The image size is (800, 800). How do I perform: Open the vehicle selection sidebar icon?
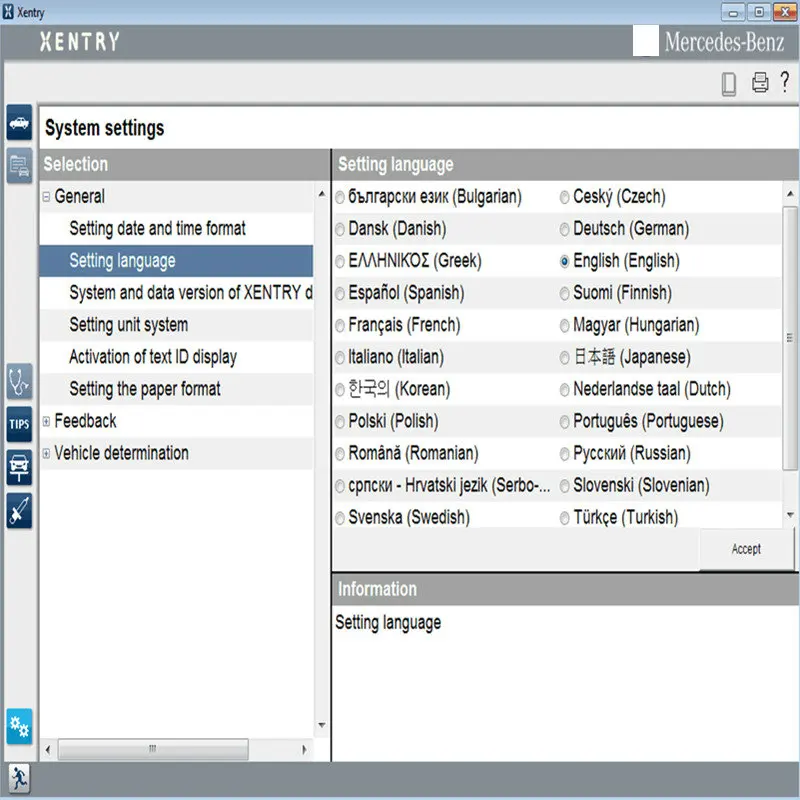tap(19, 122)
